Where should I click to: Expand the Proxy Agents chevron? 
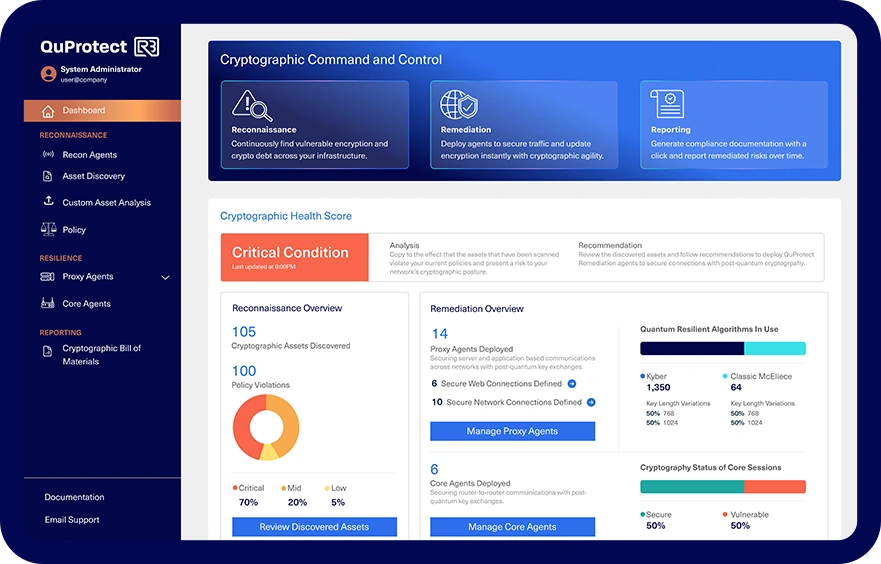[x=165, y=278]
